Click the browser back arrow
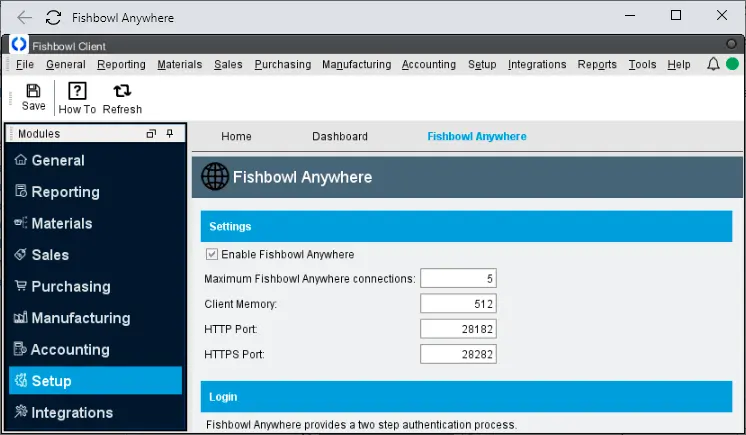Image resolution: width=746 pixels, height=435 pixels. (x=24, y=18)
